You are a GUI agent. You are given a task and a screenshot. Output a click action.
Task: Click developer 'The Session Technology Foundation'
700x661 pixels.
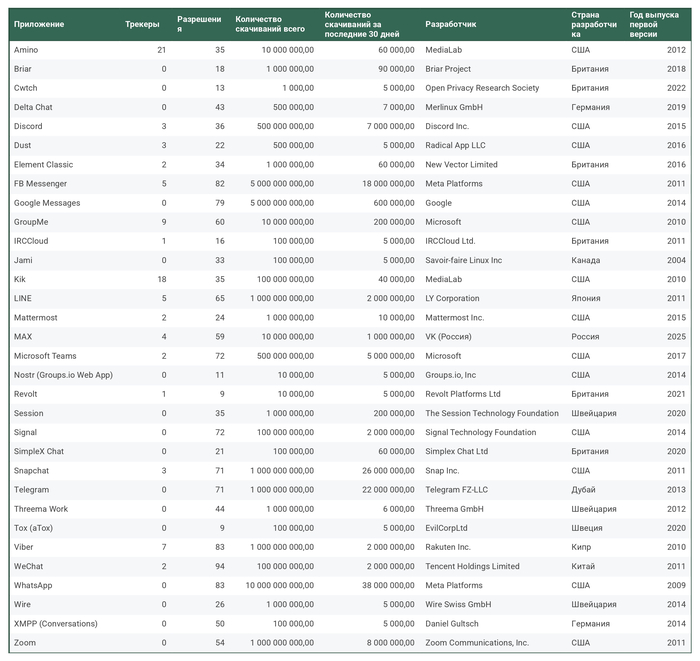point(492,413)
